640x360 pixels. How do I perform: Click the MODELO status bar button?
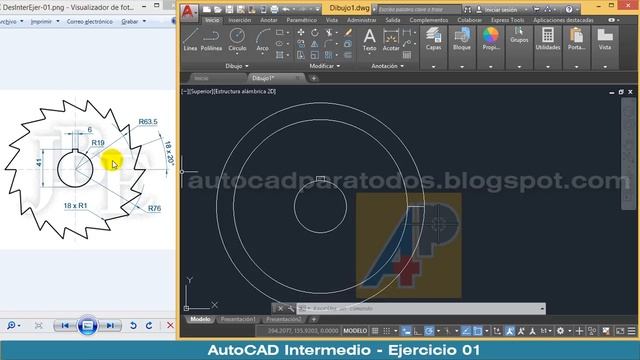[355, 331]
